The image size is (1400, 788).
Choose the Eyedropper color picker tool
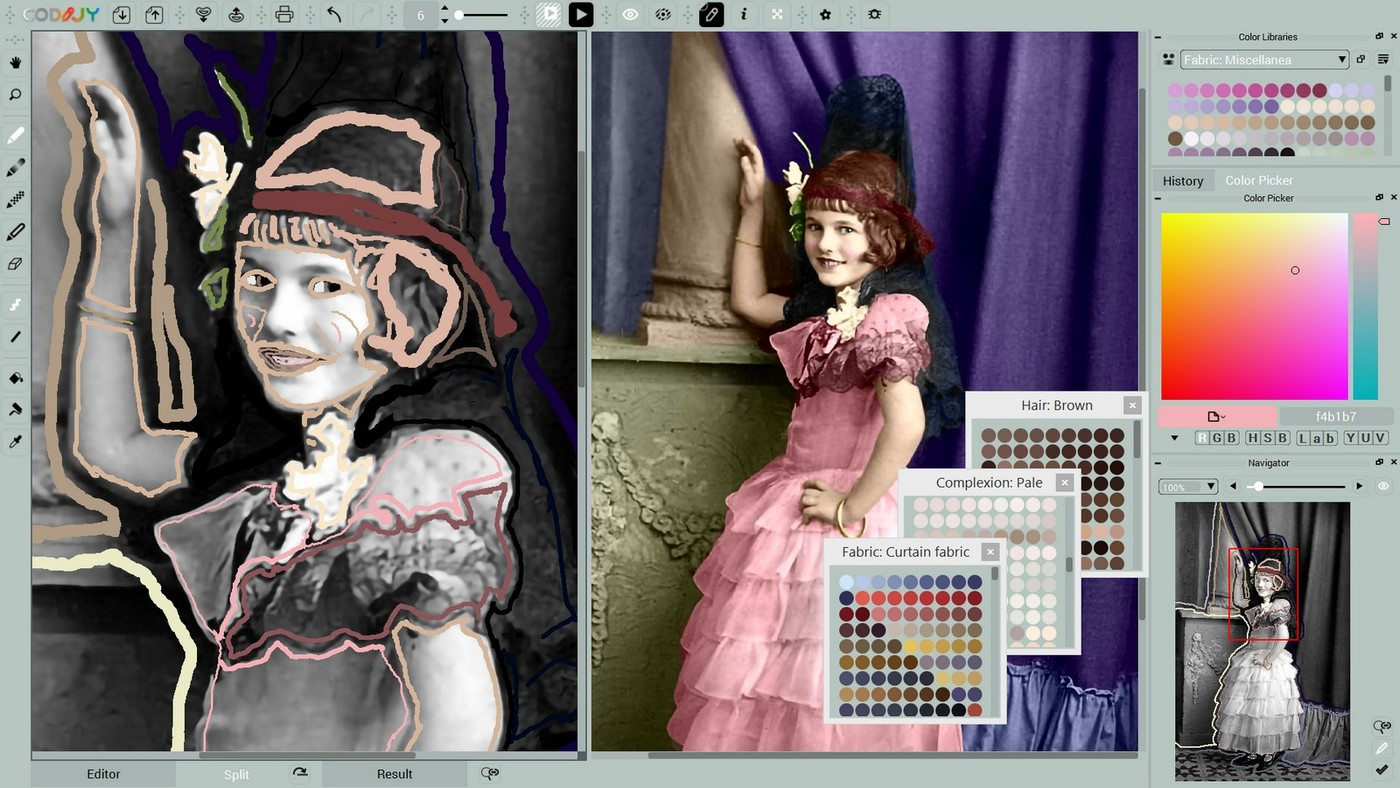click(x=15, y=441)
